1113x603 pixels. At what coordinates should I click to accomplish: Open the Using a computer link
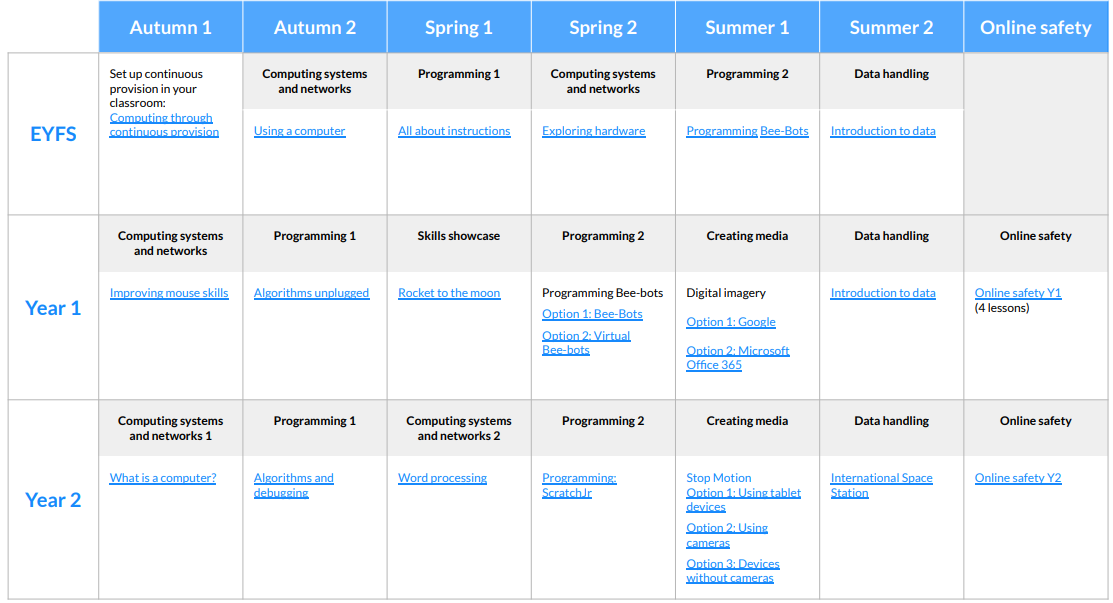[299, 131]
